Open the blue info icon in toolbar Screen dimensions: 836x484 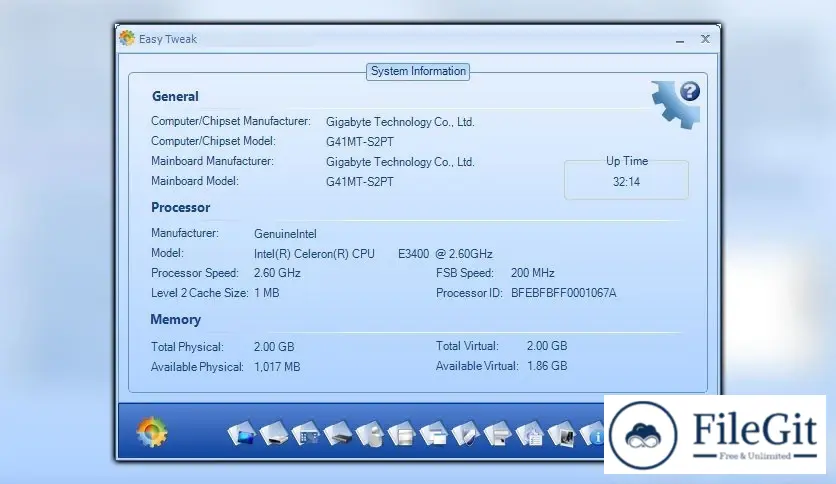tap(592, 433)
